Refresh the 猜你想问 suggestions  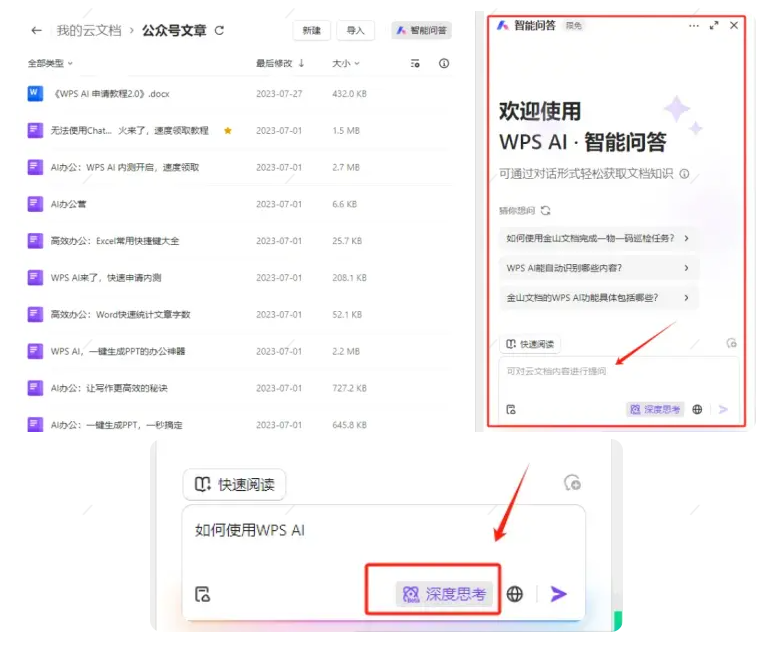pos(546,210)
